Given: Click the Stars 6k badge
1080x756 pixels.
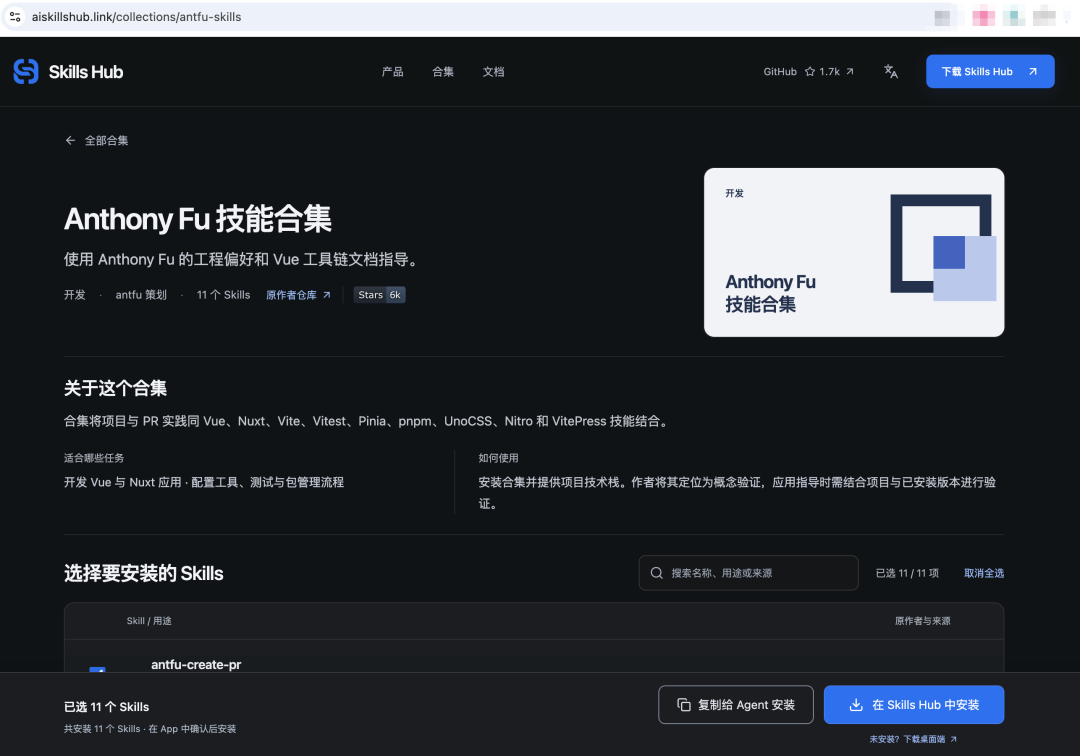Looking at the screenshot, I should click(x=380, y=295).
